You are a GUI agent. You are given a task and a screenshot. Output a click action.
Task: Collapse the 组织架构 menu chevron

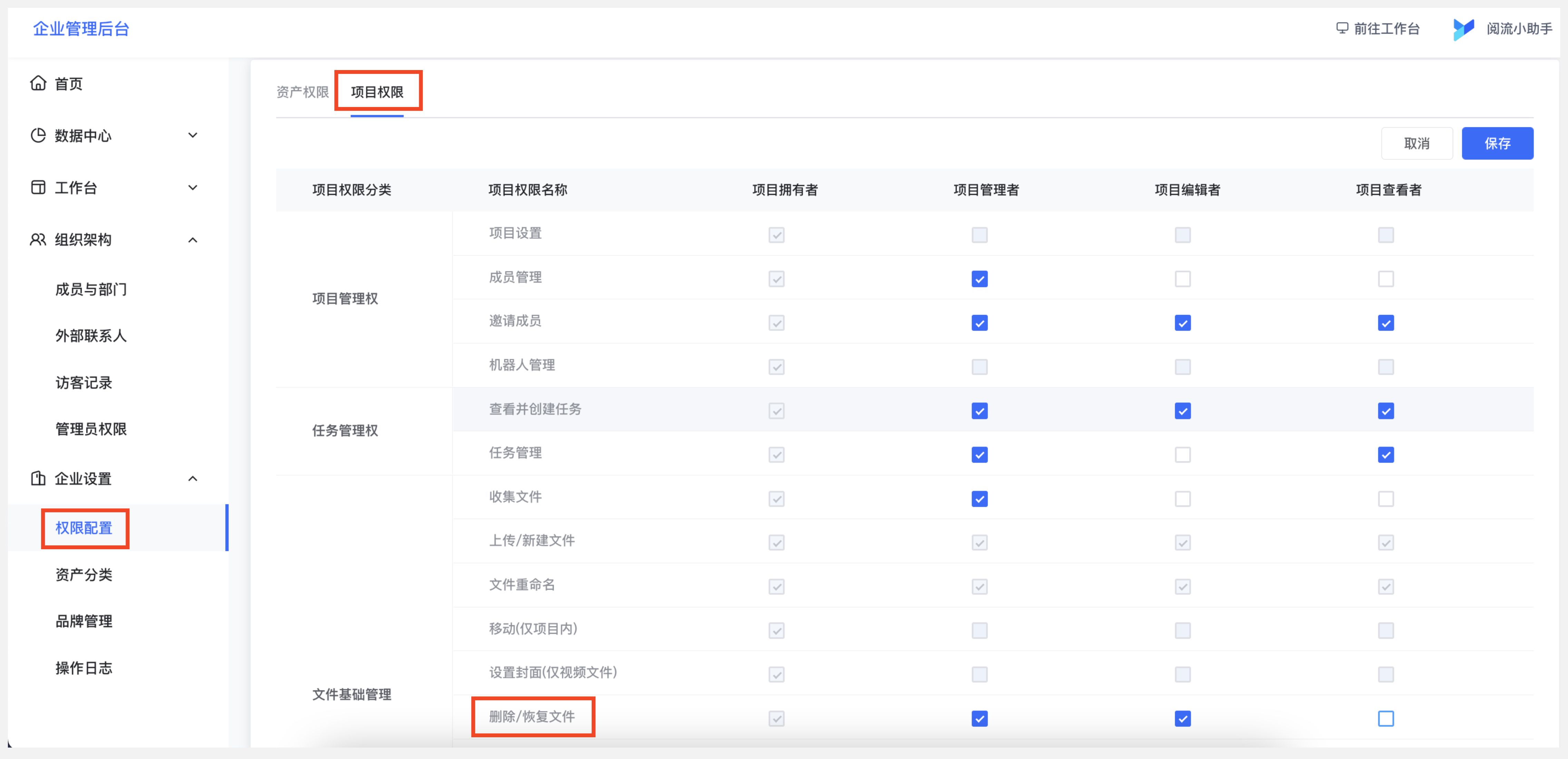pyautogui.click(x=193, y=240)
